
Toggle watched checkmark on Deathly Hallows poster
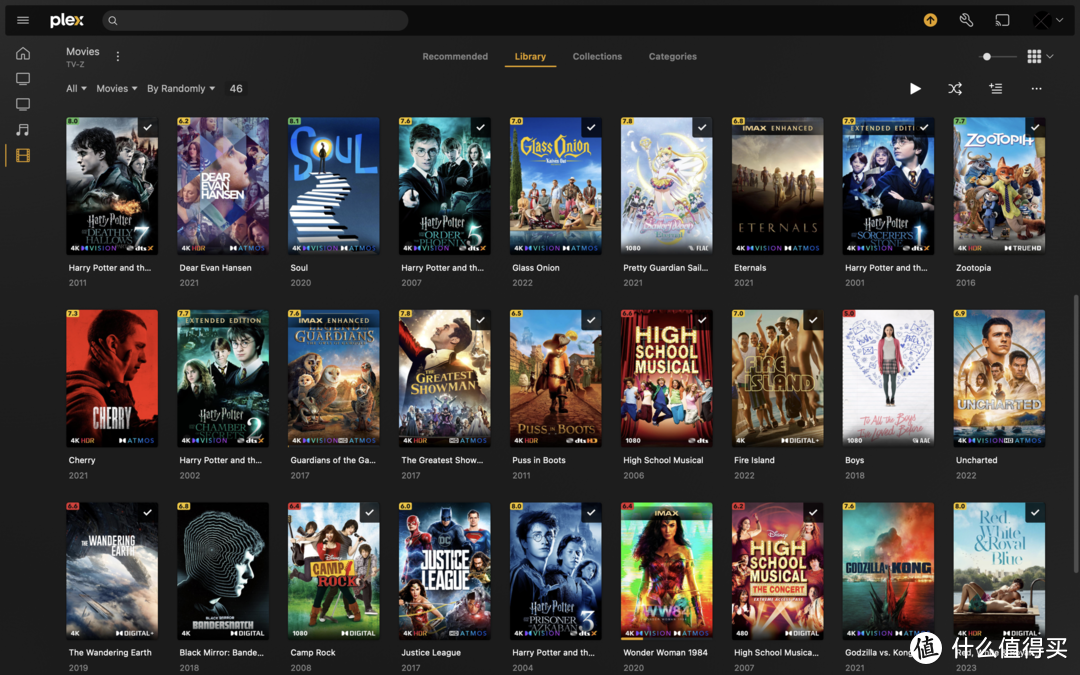147,127
